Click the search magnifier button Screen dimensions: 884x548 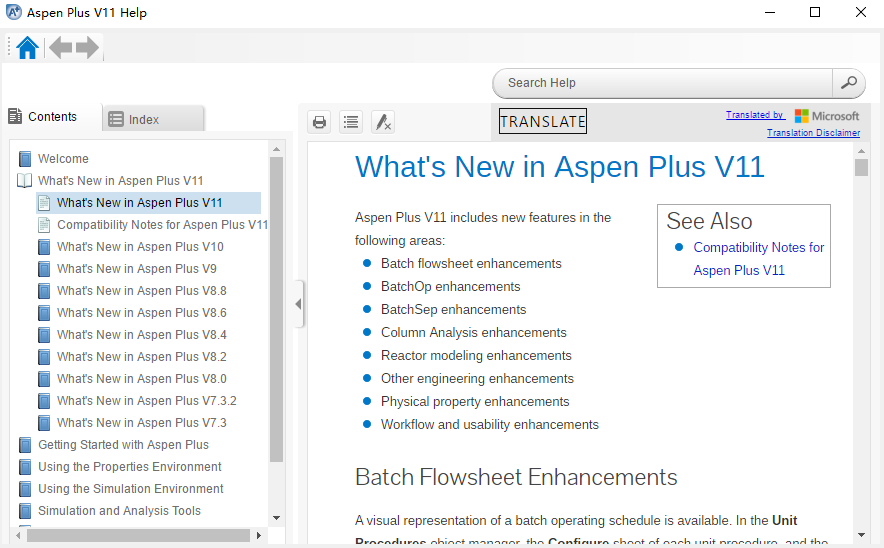point(848,83)
